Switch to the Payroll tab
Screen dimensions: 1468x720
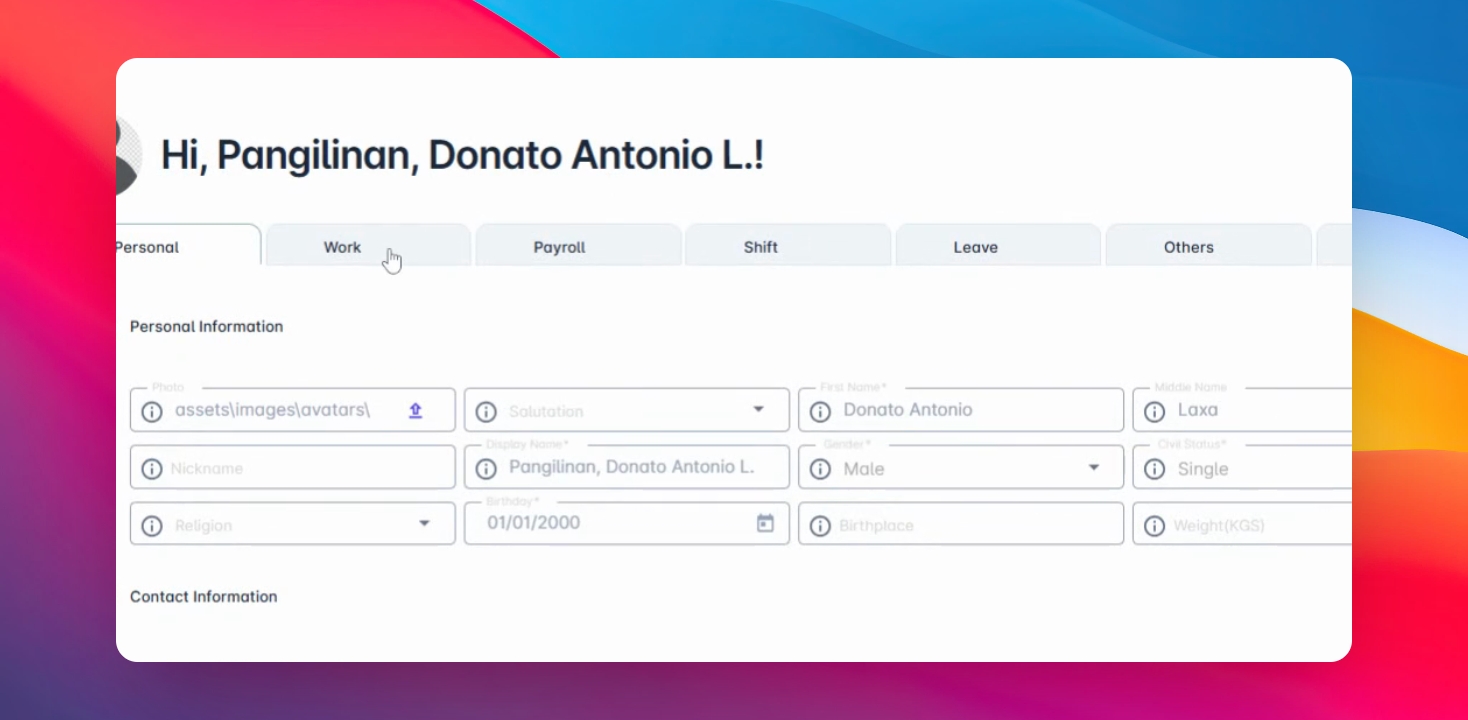pos(579,246)
